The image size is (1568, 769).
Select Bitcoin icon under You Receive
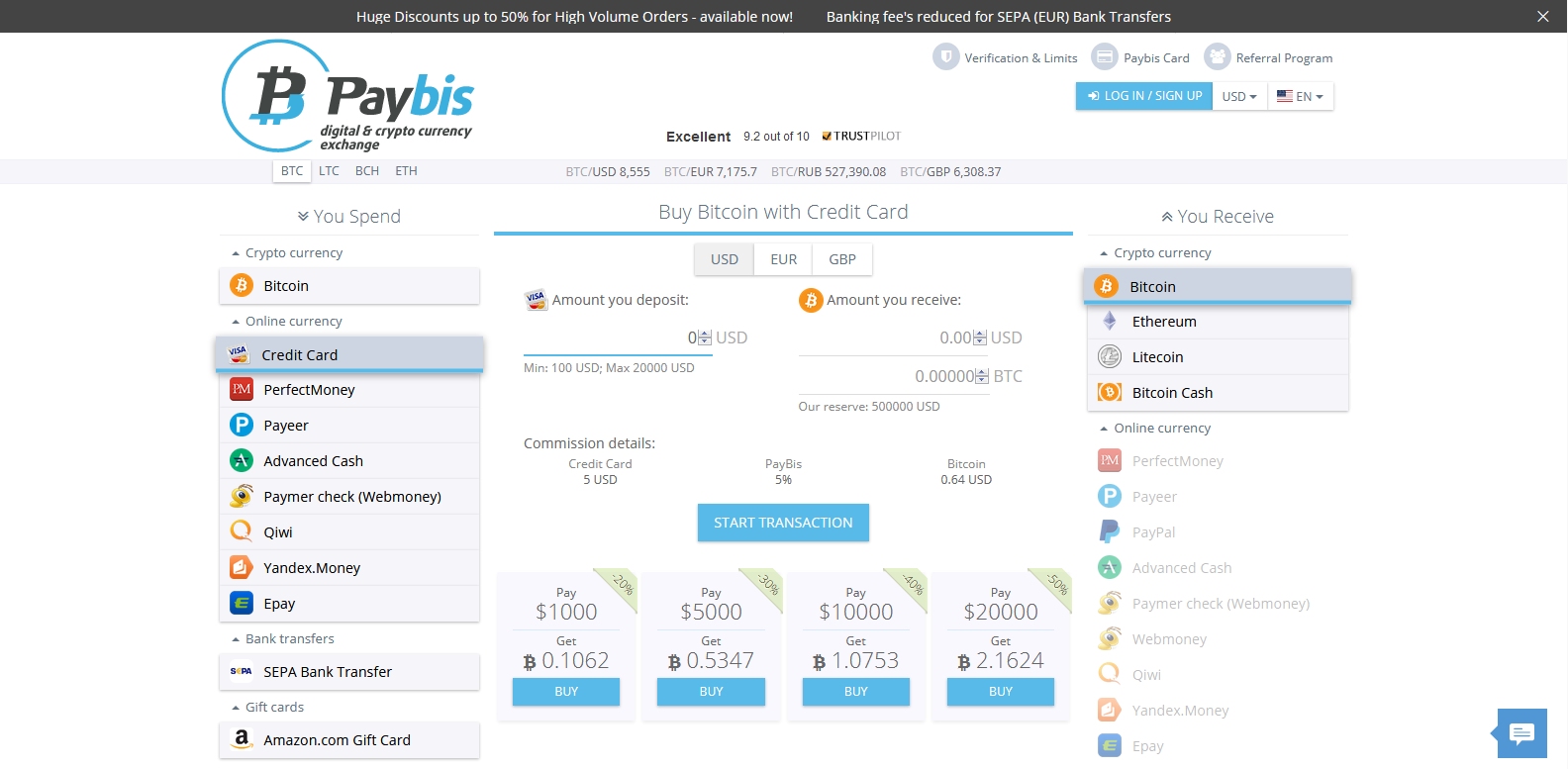1106,286
